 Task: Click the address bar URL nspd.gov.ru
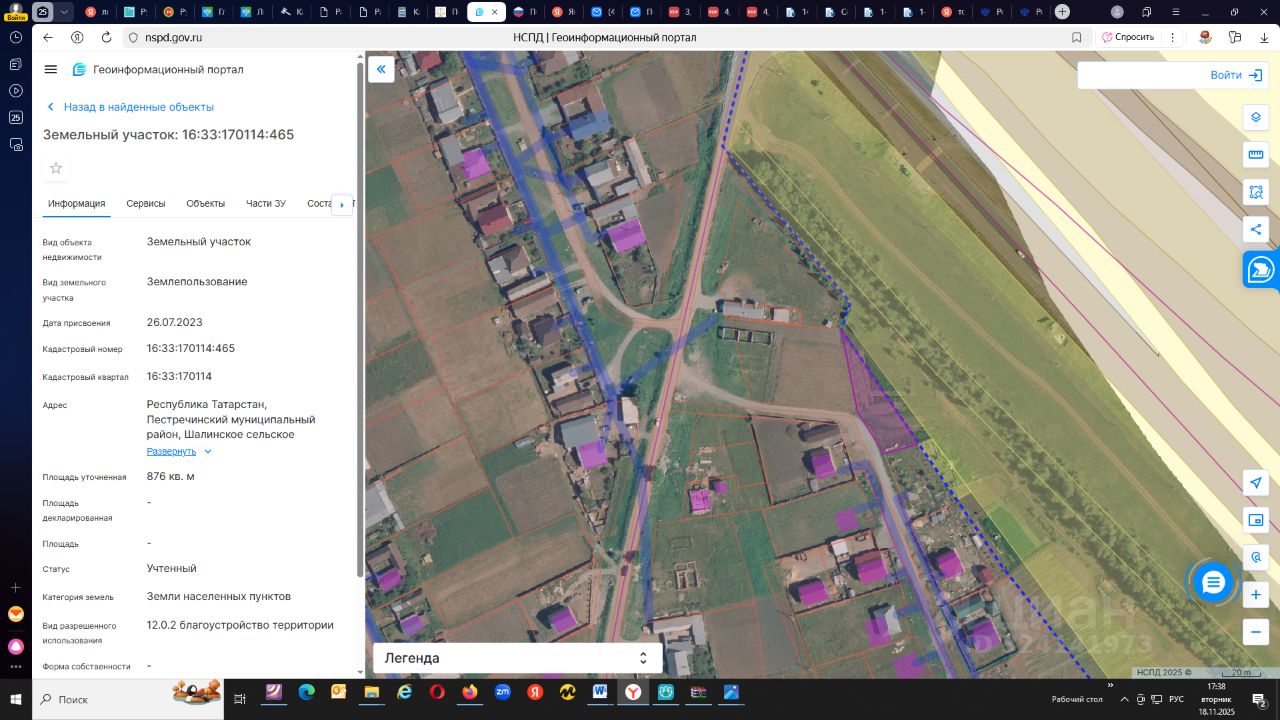pos(173,37)
